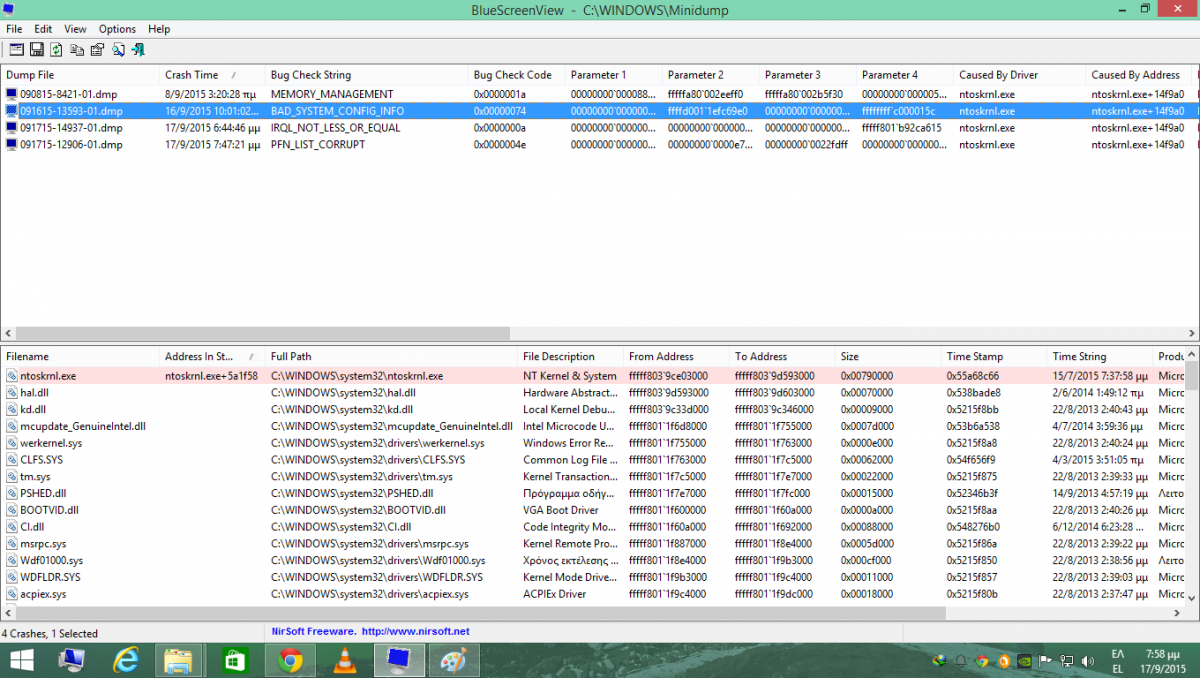Screen dimensions: 1200x678
Task: Open the Options menu
Action: pos(117,29)
